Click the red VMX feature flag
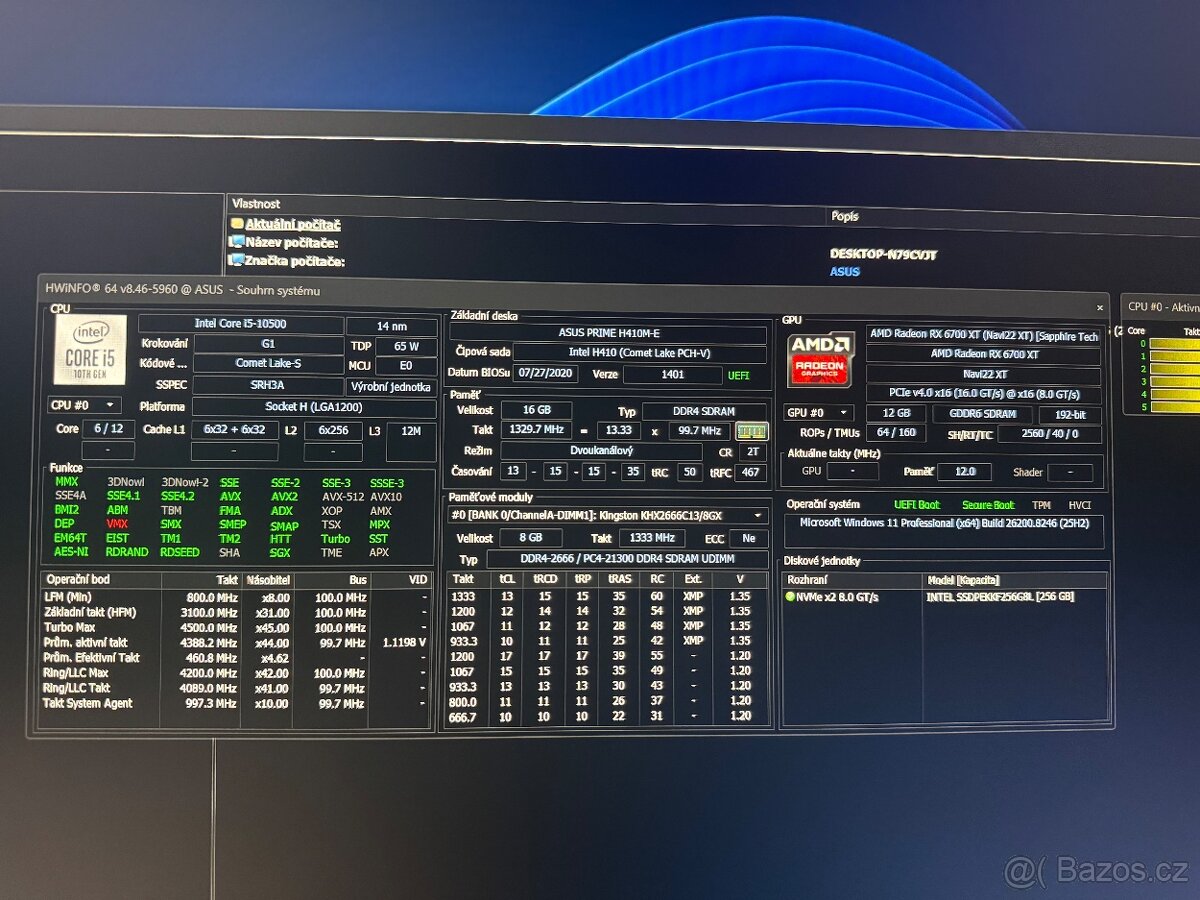The height and width of the screenshot is (900, 1200). click(117, 524)
